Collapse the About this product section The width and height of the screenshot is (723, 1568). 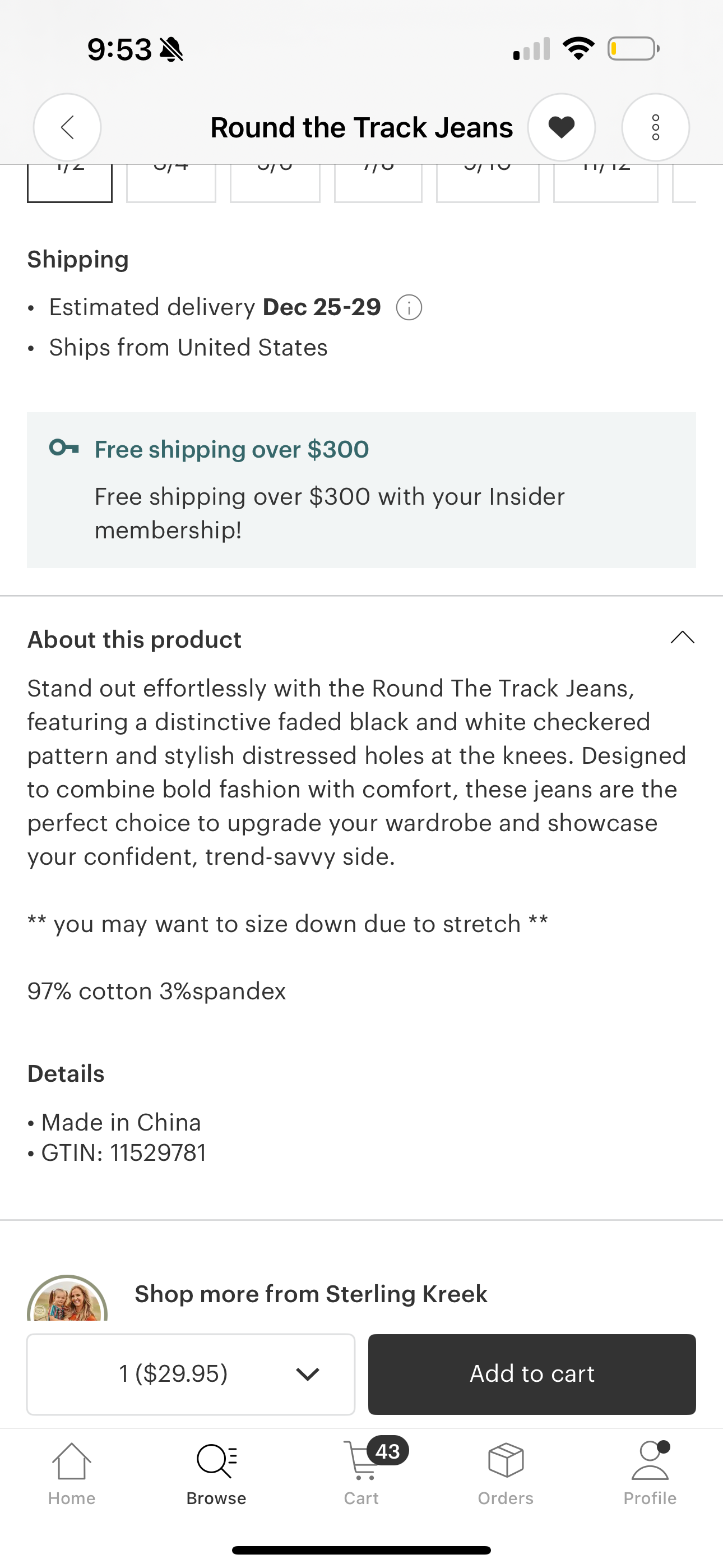[682, 638]
